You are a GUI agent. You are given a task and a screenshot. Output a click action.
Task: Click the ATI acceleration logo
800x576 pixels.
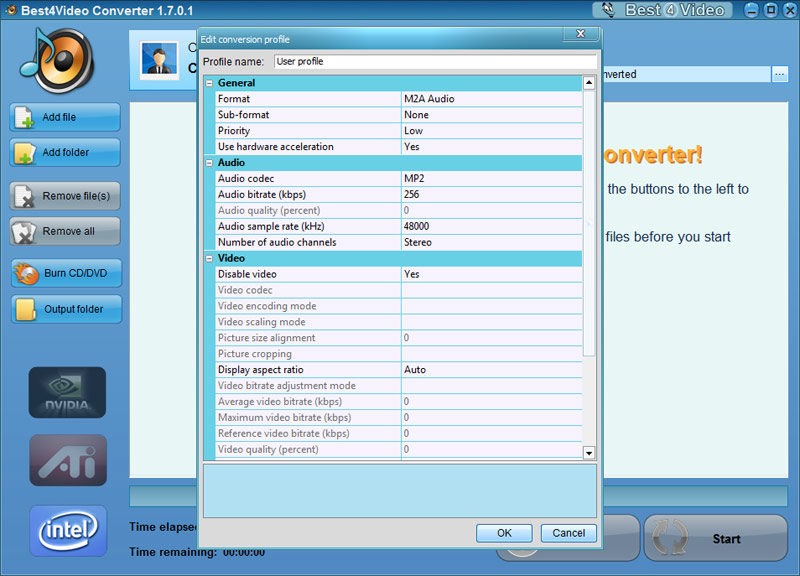click(x=68, y=460)
